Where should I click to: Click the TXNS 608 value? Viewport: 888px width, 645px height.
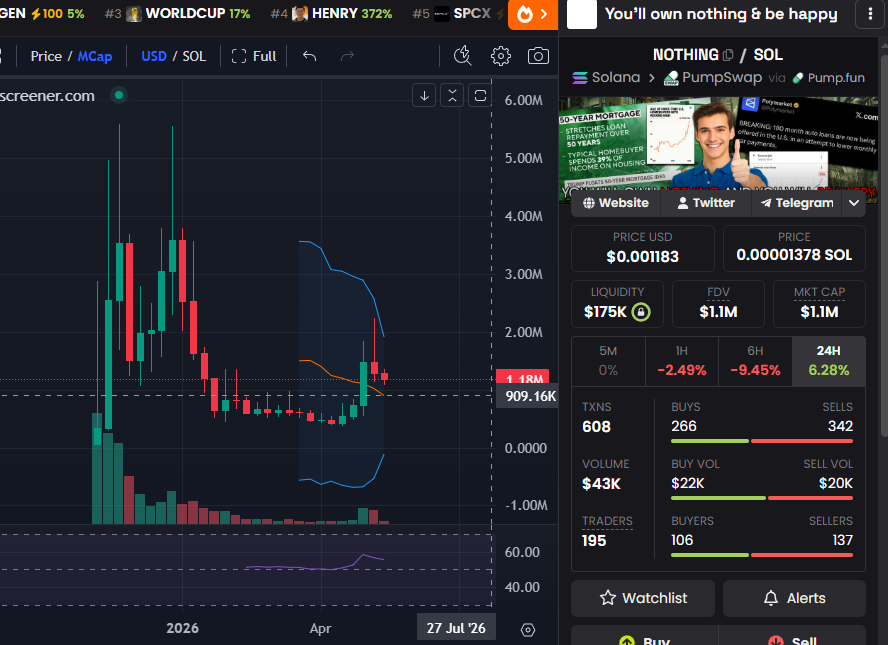596,426
